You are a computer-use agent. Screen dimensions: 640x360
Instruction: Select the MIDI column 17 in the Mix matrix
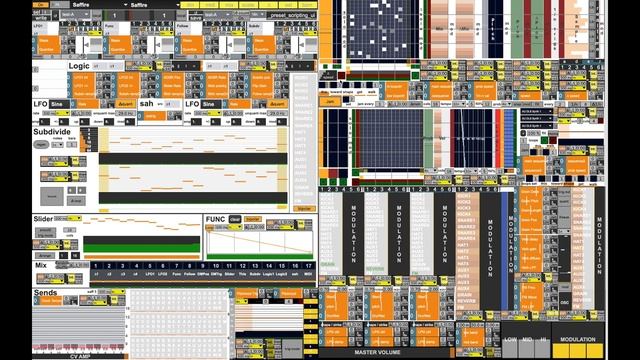click(309, 270)
